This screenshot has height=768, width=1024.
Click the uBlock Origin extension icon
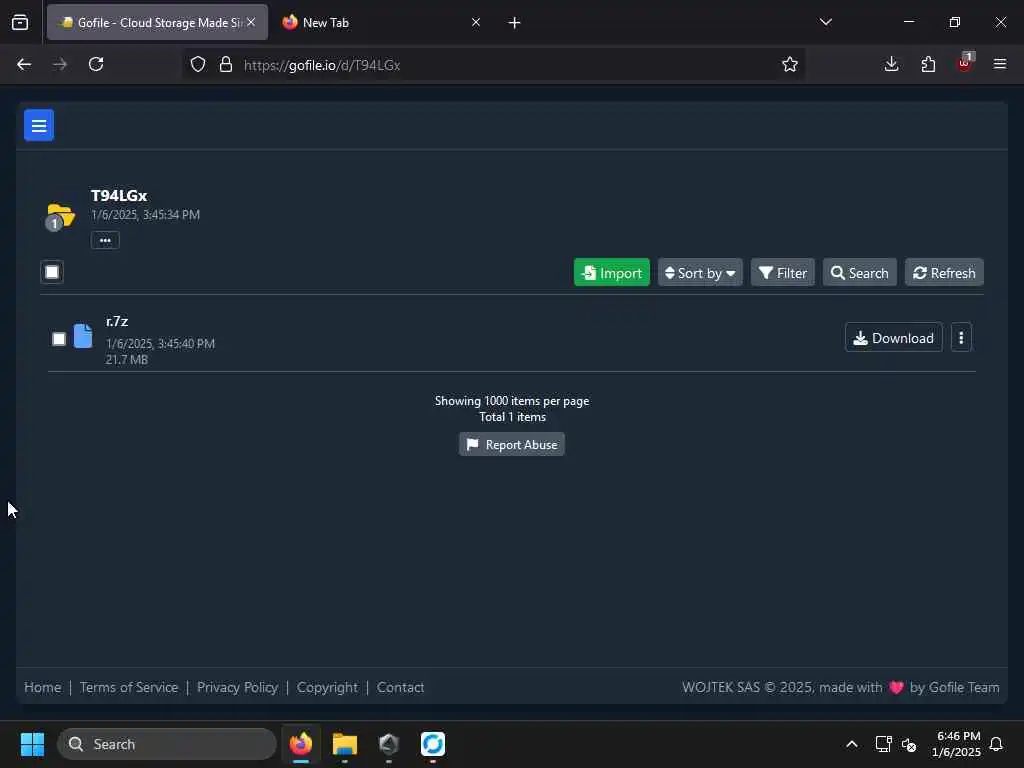[965, 63]
